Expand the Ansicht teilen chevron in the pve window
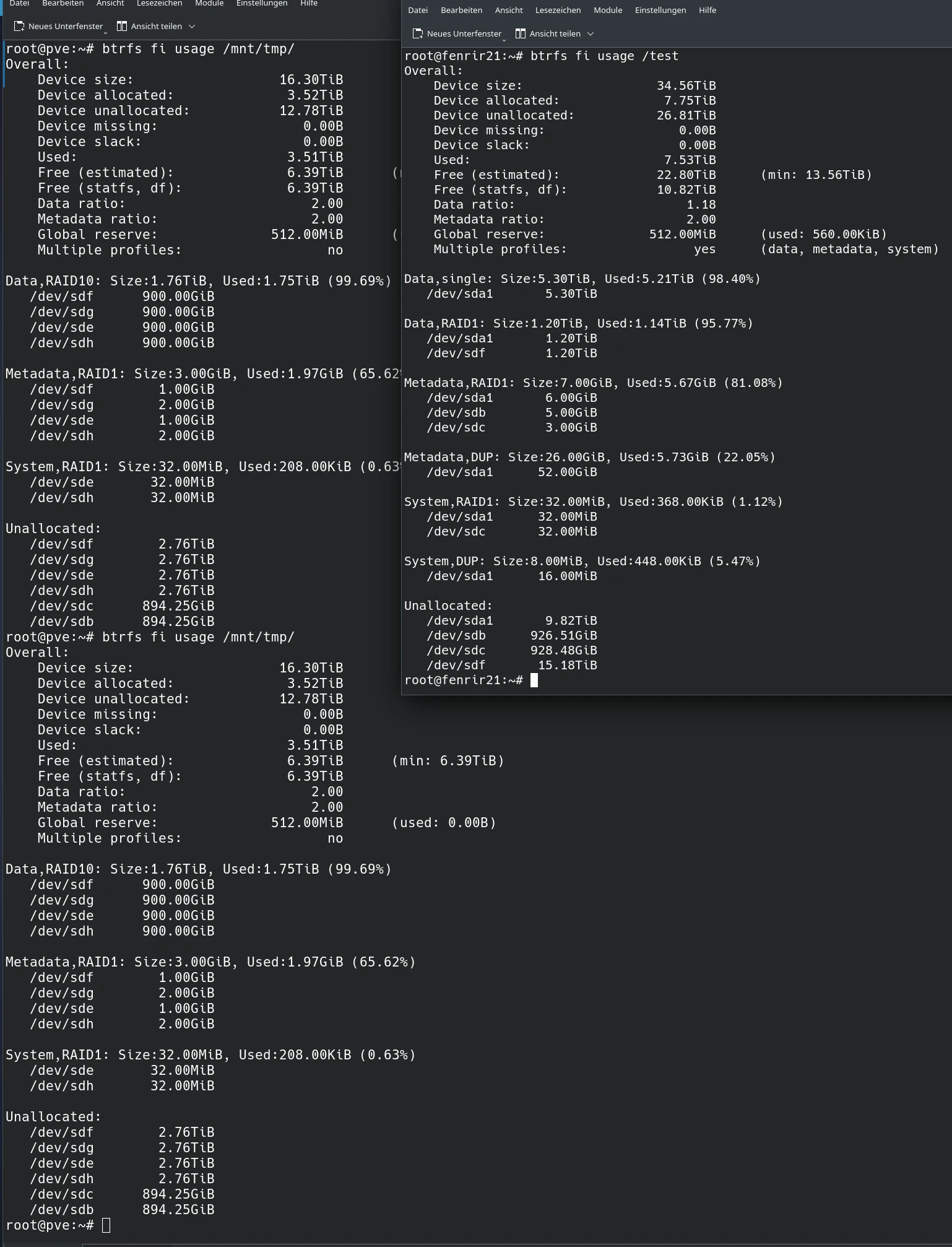 [x=192, y=26]
